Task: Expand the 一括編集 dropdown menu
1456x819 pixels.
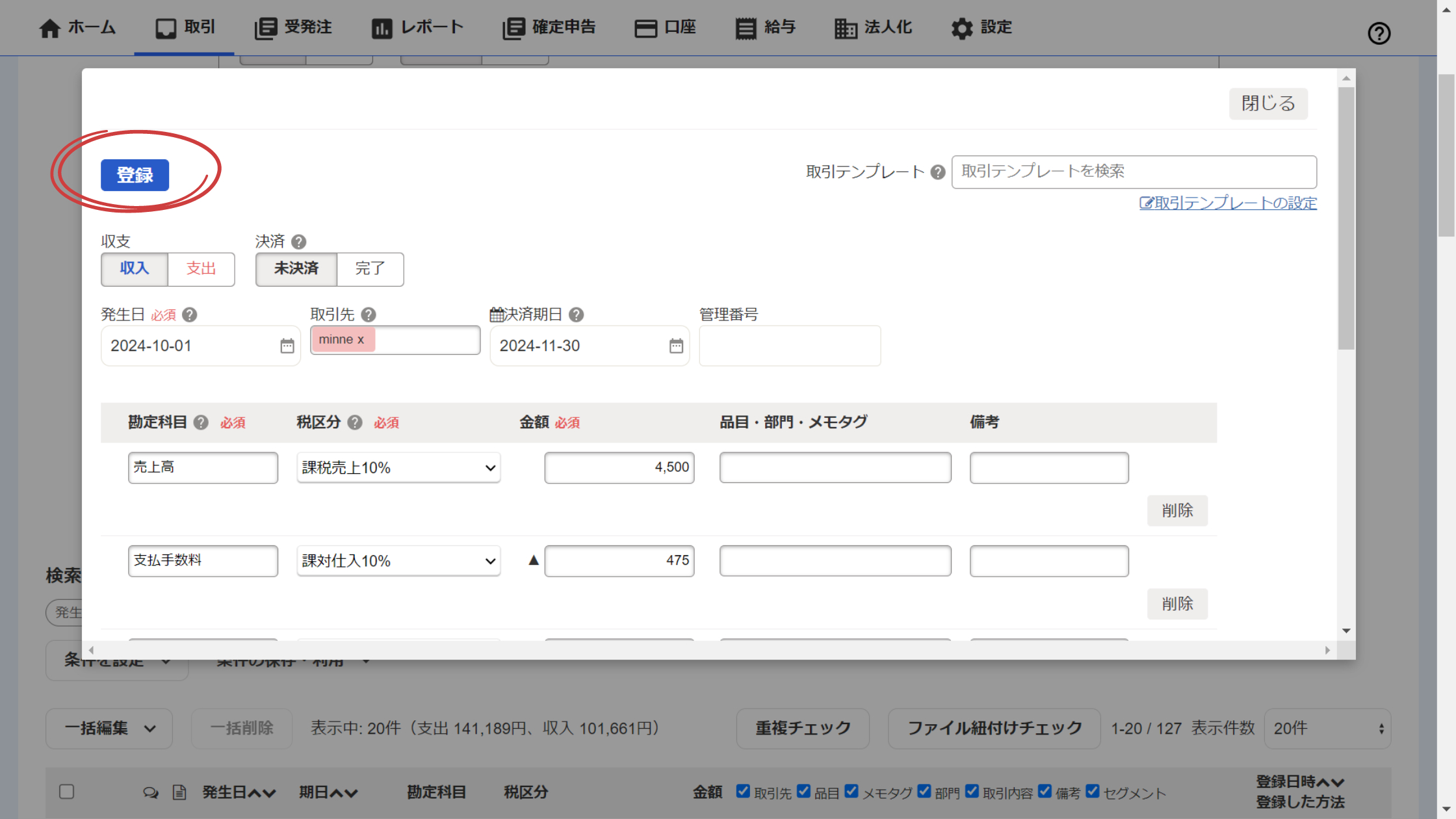Action: (109, 728)
